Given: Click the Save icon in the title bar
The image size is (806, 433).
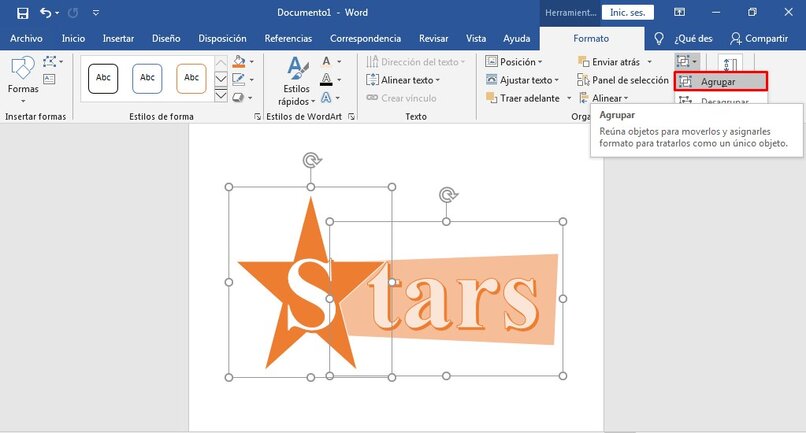Looking at the screenshot, I should (23, 13).
